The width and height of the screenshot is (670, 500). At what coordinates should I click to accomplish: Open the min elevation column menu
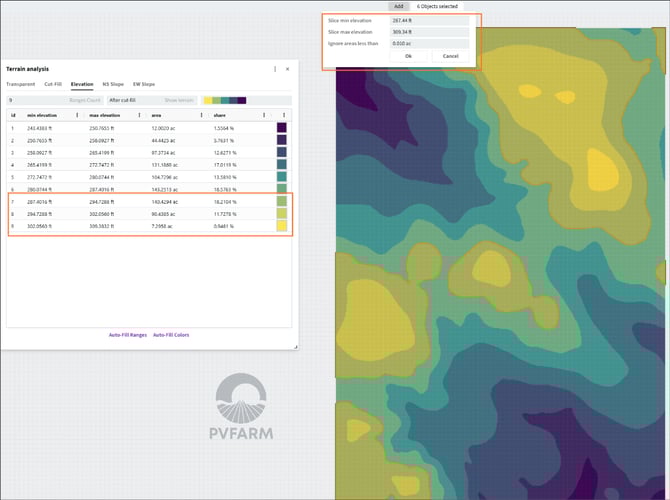tap(77, 115)
